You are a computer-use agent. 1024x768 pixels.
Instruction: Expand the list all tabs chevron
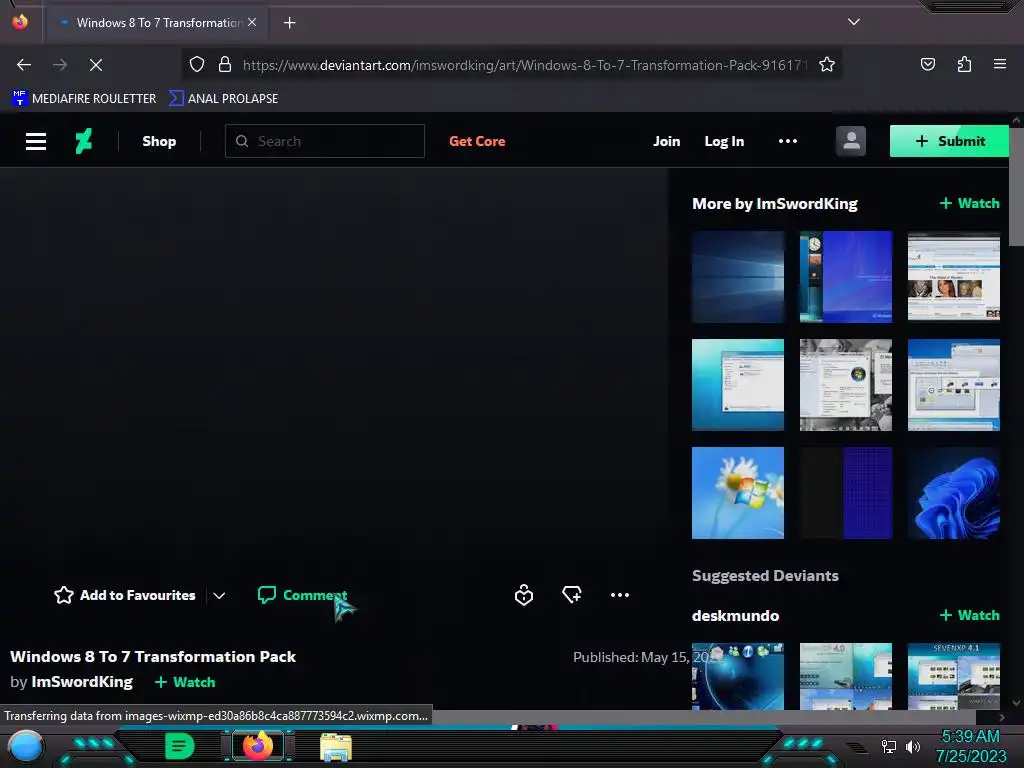click(x=853, y=22)
